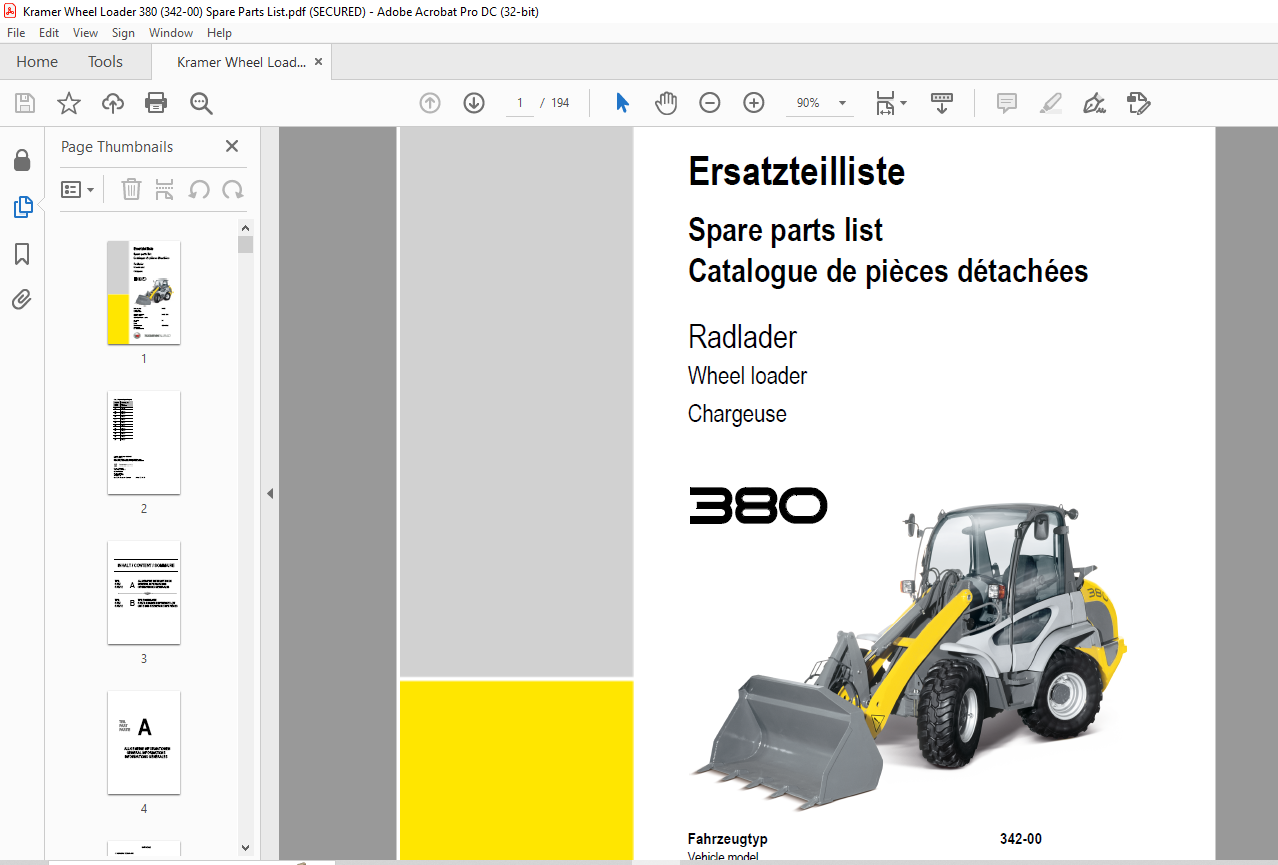Add bookmark star icon in toolbar

tap(68, 103)
